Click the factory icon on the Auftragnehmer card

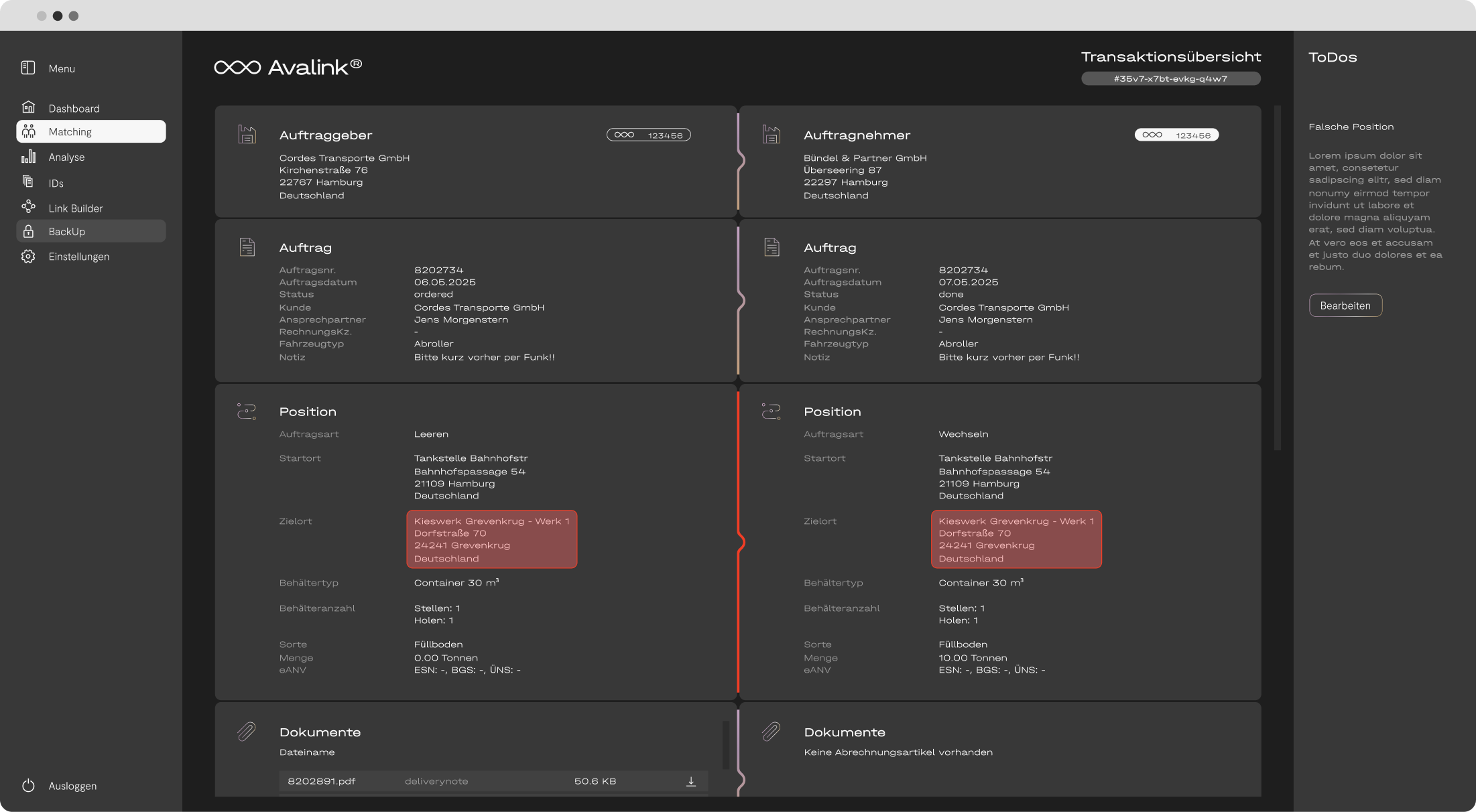pos(772,133)
